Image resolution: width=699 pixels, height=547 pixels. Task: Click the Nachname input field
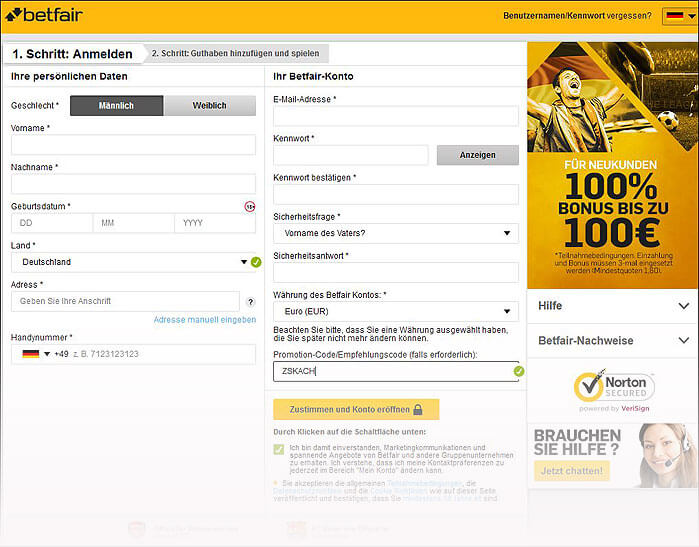(133, 184)
